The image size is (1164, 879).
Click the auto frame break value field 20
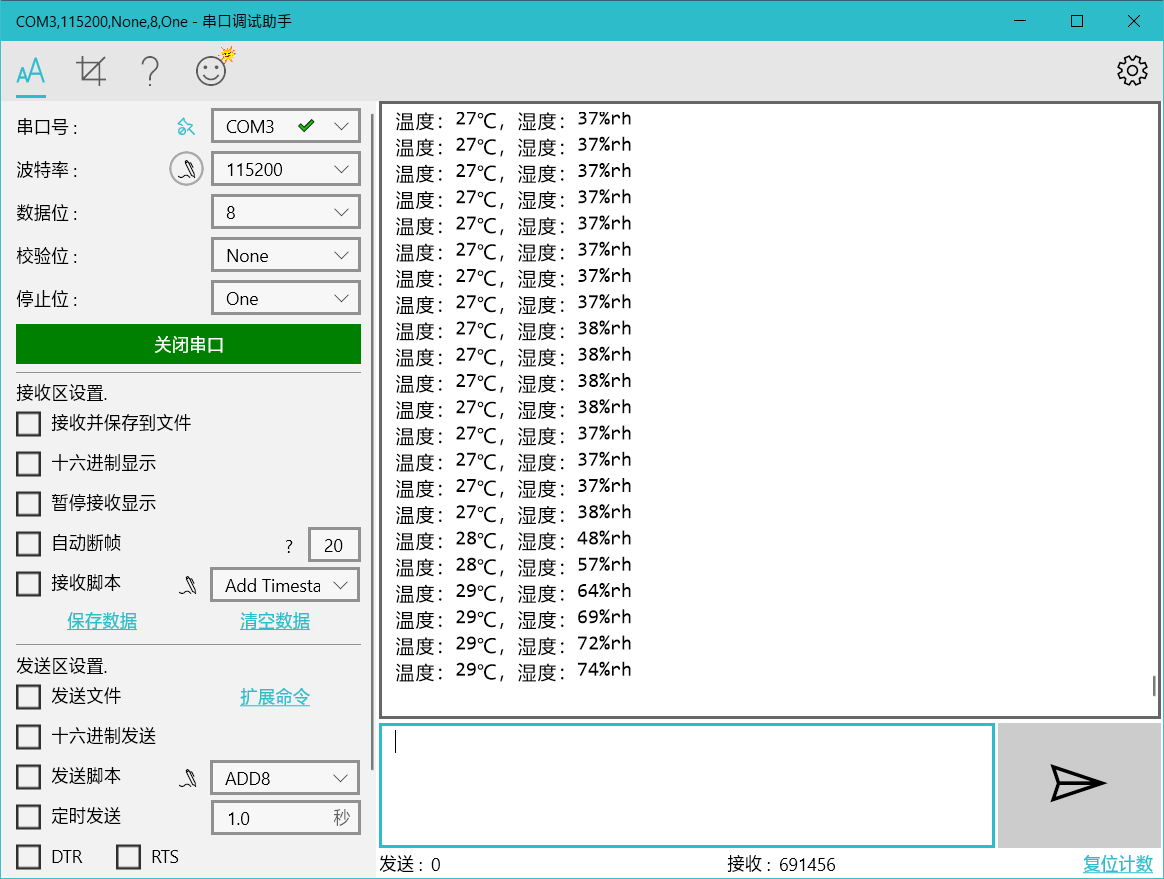coord(334,546)
